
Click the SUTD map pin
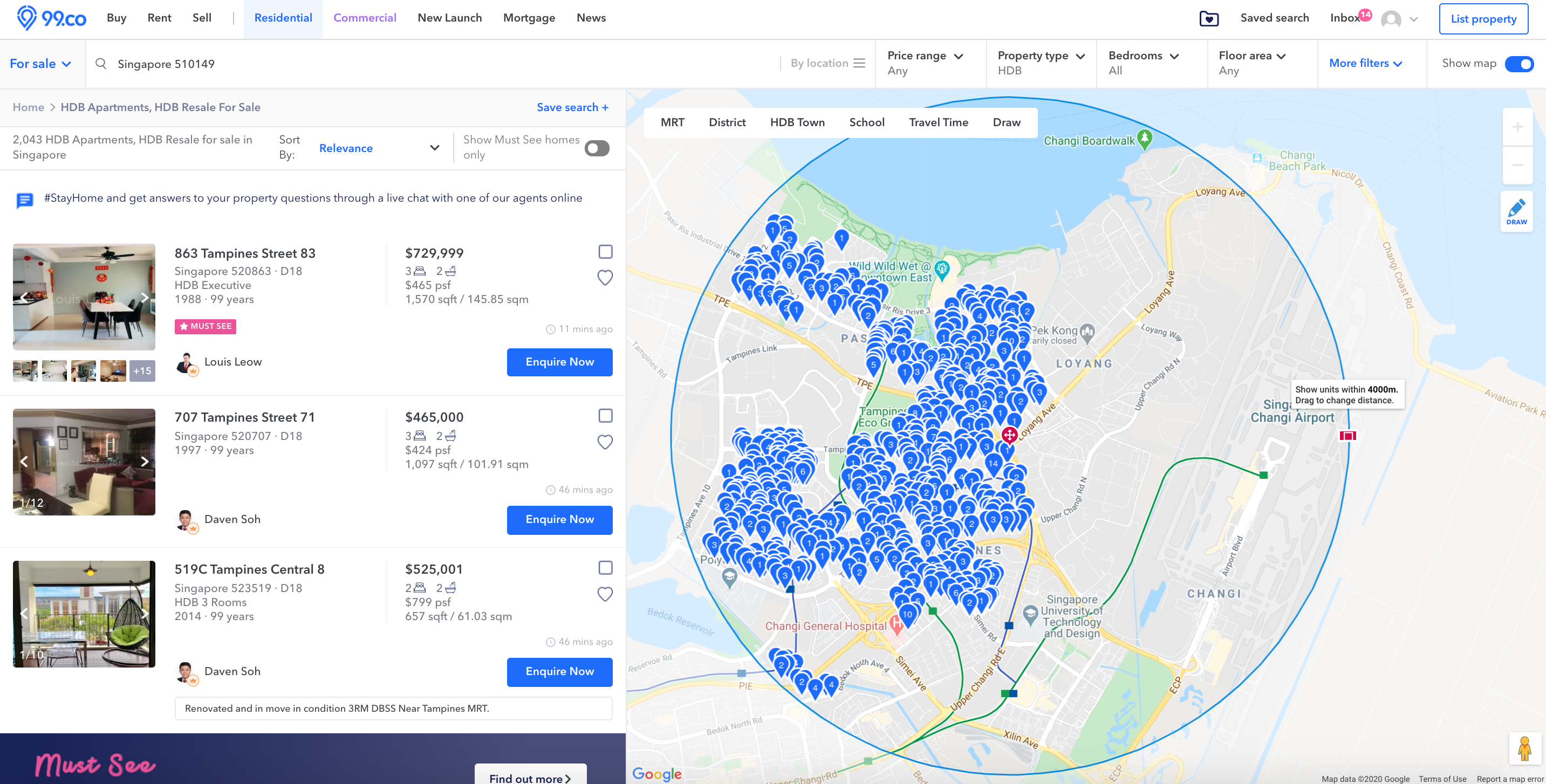tap(1030, 614)
